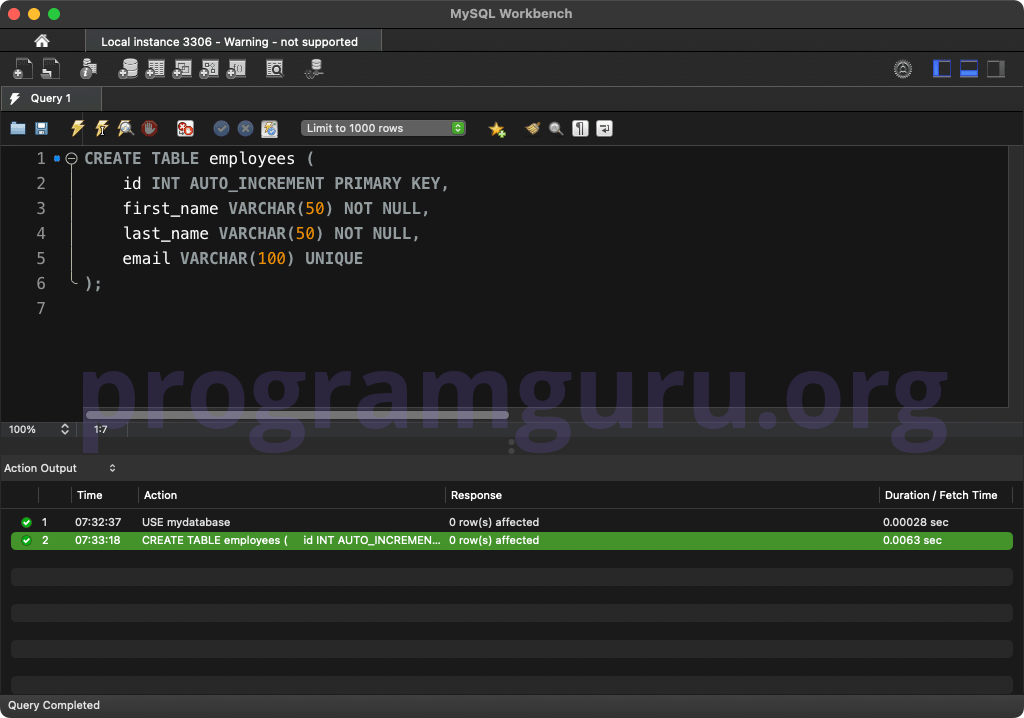Toggle the bottom output panel
Screen dimensions: 1024x718
point(968,69)
